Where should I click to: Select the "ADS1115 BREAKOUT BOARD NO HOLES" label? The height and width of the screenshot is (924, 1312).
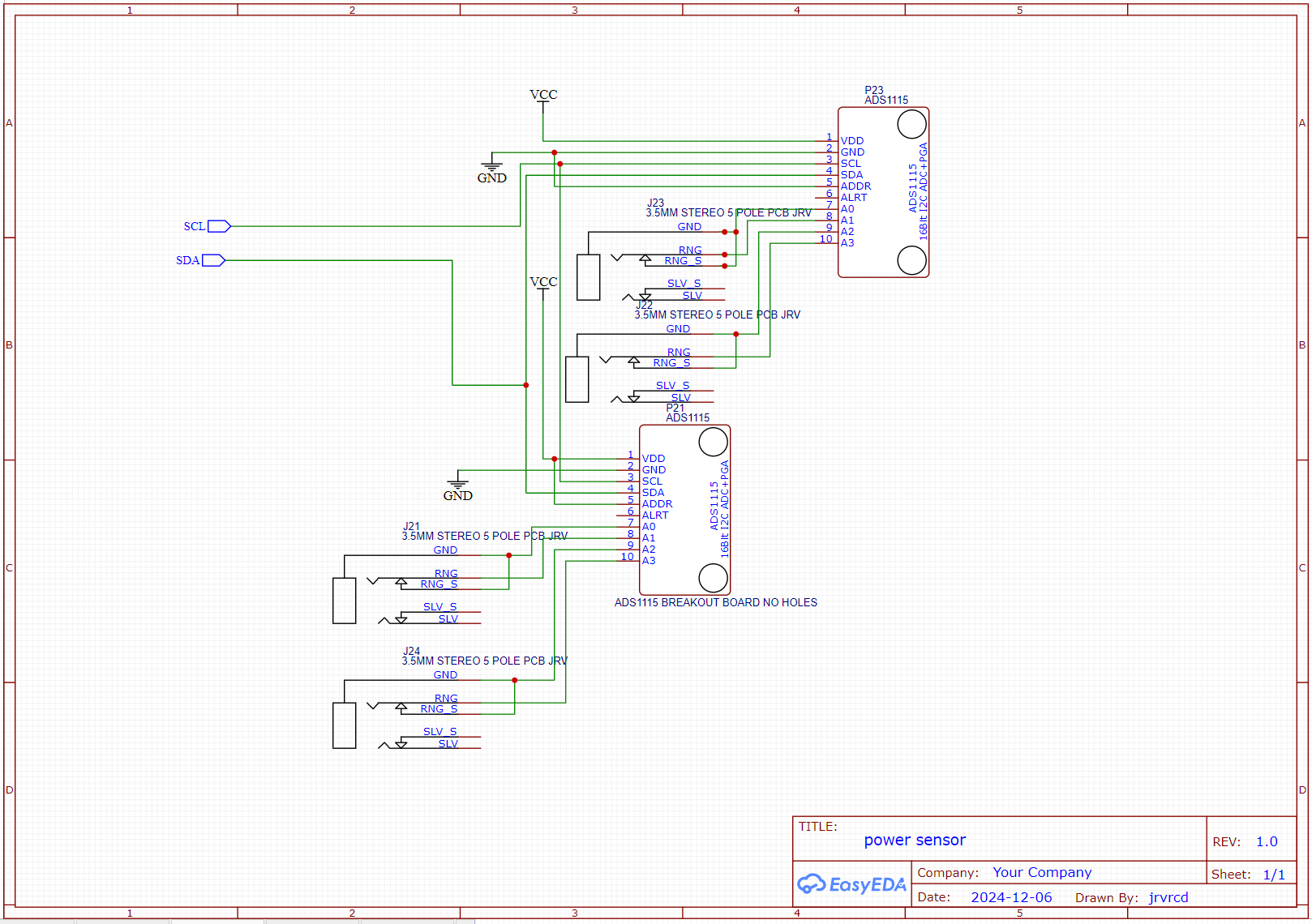(x=715, y=603)
